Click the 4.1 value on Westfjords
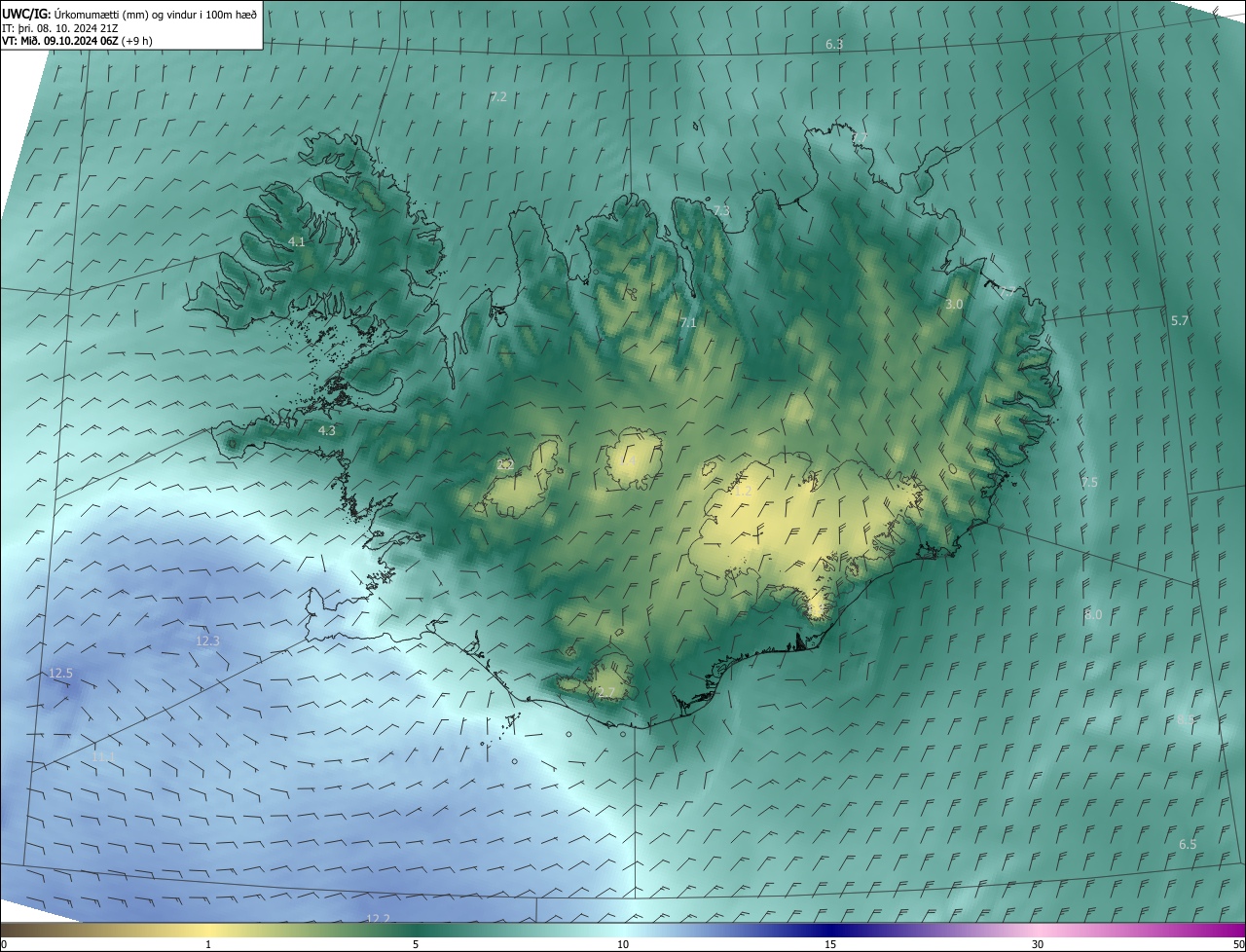 [296, 242]
